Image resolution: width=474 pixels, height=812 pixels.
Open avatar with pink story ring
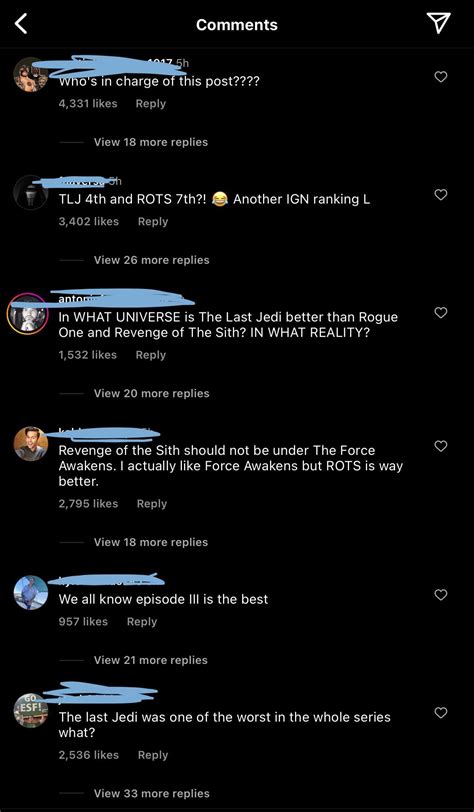[27, 314]
